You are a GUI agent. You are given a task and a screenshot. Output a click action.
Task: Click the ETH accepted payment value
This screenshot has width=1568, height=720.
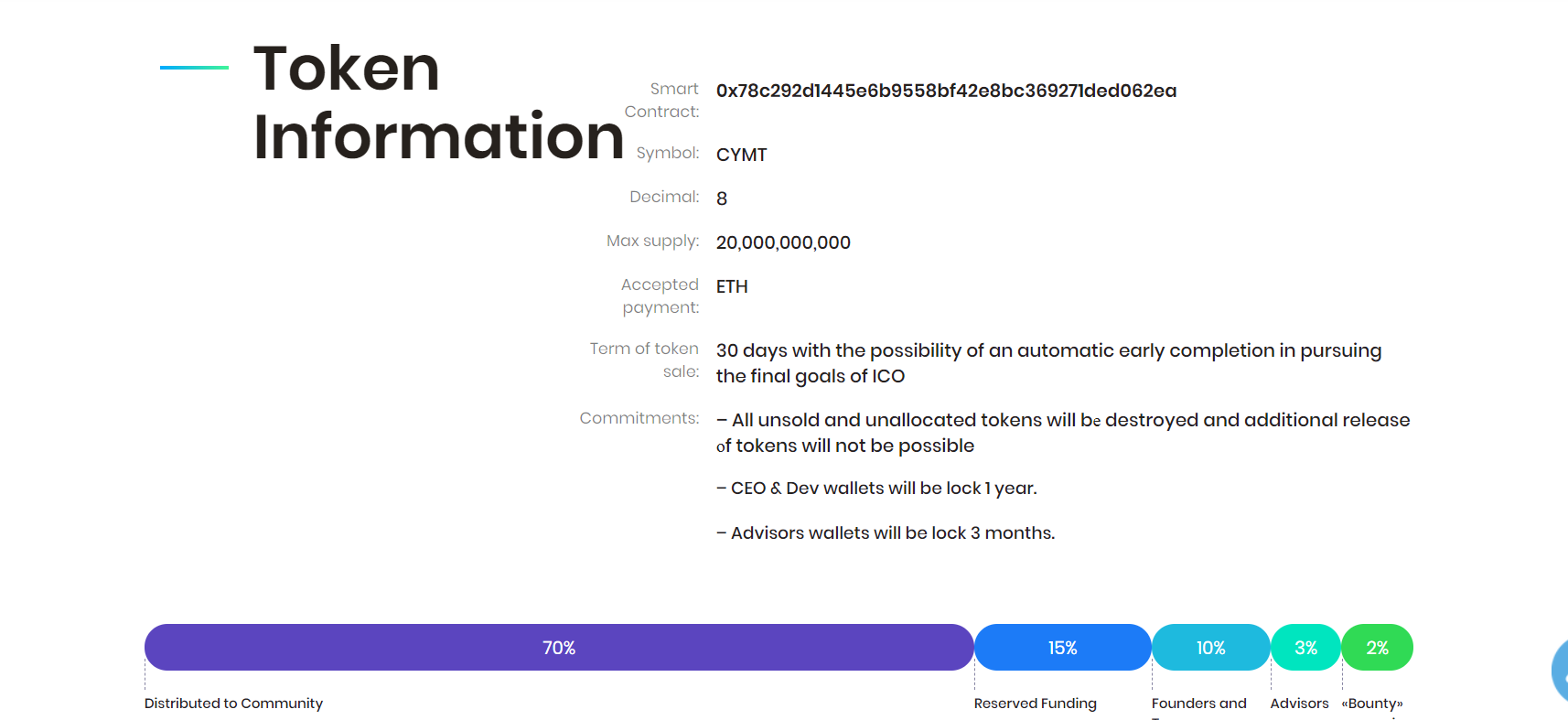(x=732, y=286)
